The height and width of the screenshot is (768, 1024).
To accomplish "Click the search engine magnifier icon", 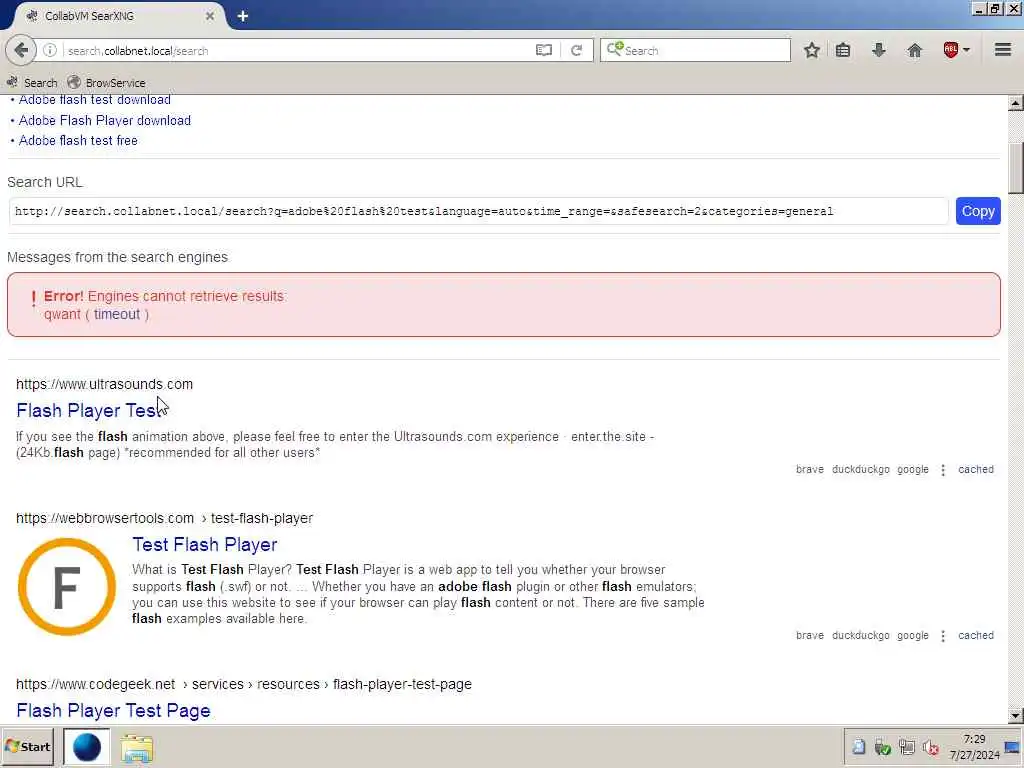I will point(615,50).
